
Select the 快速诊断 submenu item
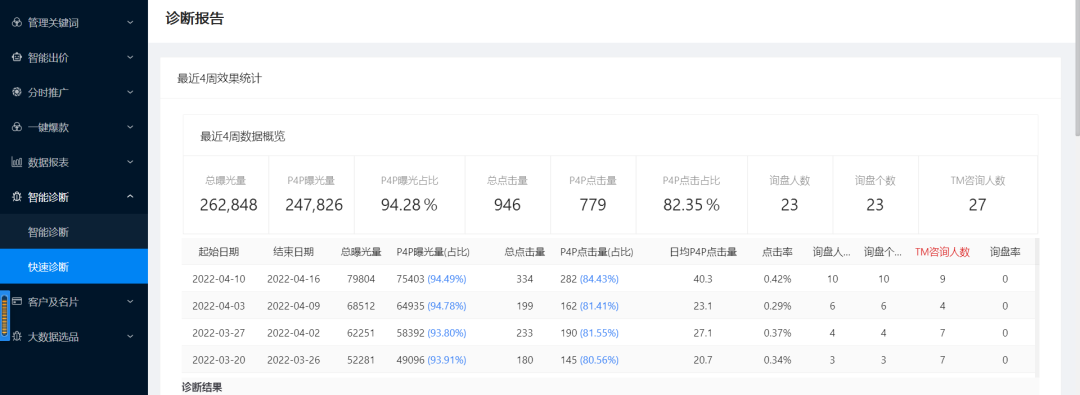click(x=74, y=267)
